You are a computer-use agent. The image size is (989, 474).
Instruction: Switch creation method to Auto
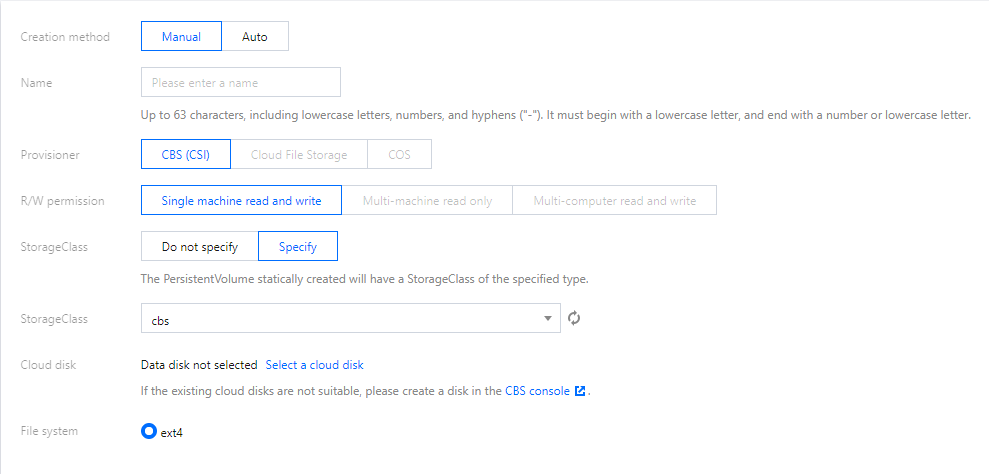point(255,37)
